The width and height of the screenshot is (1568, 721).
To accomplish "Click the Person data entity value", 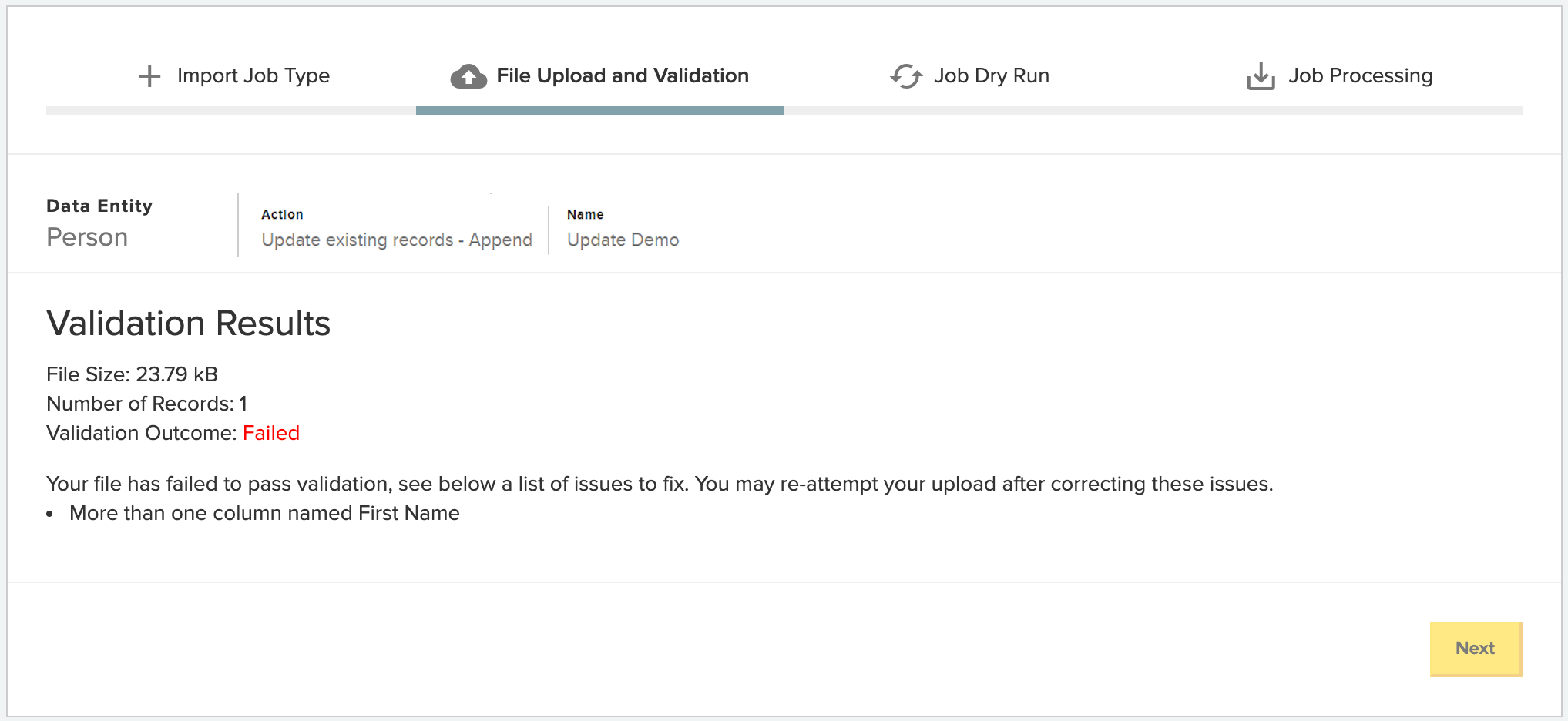I will 87,237.
